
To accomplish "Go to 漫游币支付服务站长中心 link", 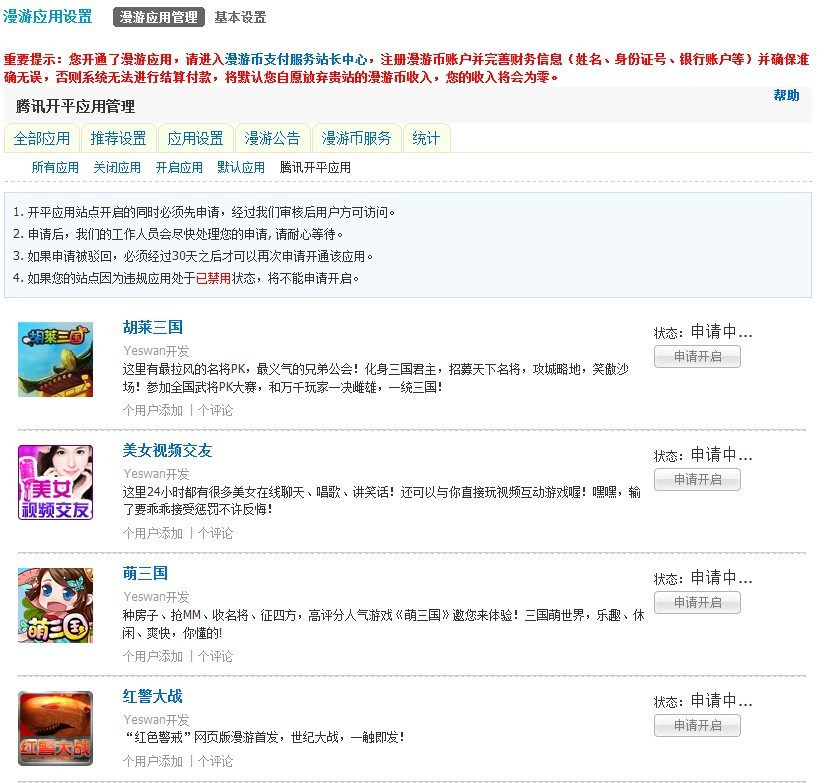I will tap(296, 59).
